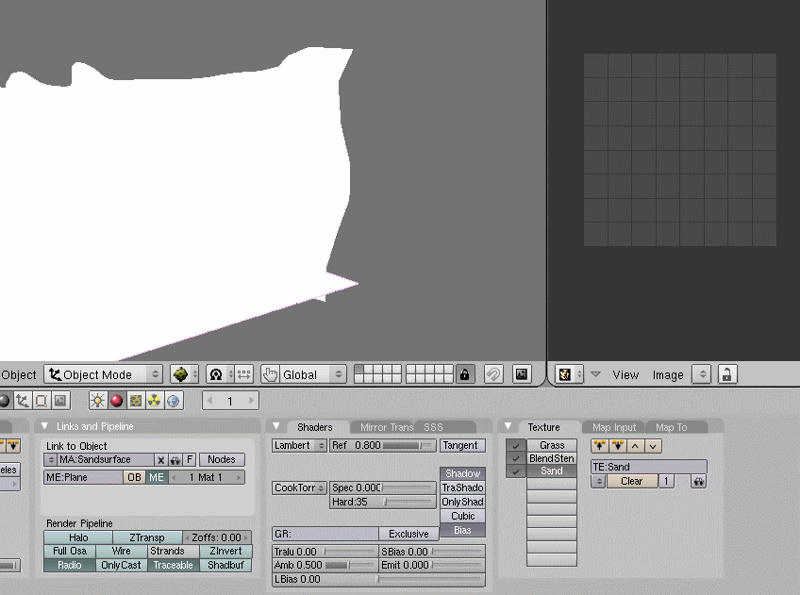Open the Image menu in Image editor
This screenshot has height=595, width=800.
[x=668, y=375]
